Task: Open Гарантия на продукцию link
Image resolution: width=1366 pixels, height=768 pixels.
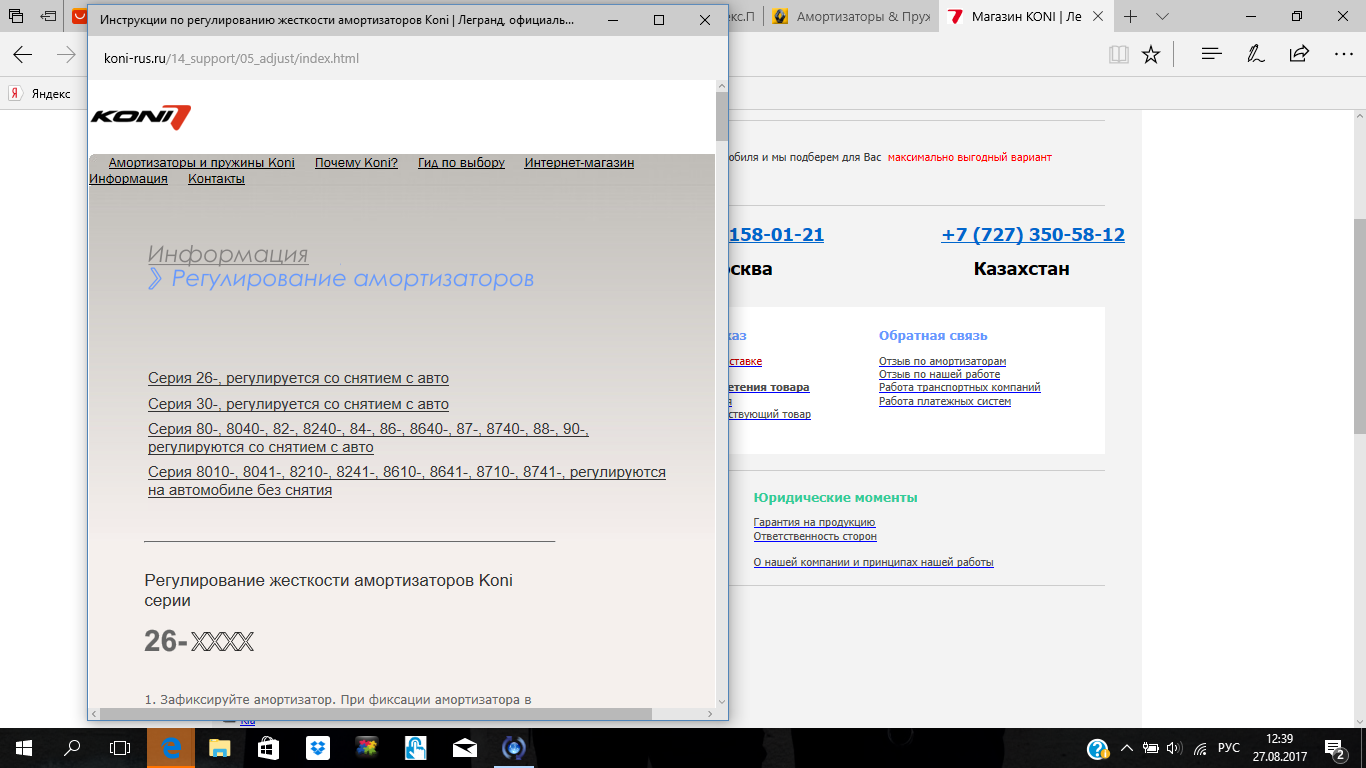Action: point(814,522)
